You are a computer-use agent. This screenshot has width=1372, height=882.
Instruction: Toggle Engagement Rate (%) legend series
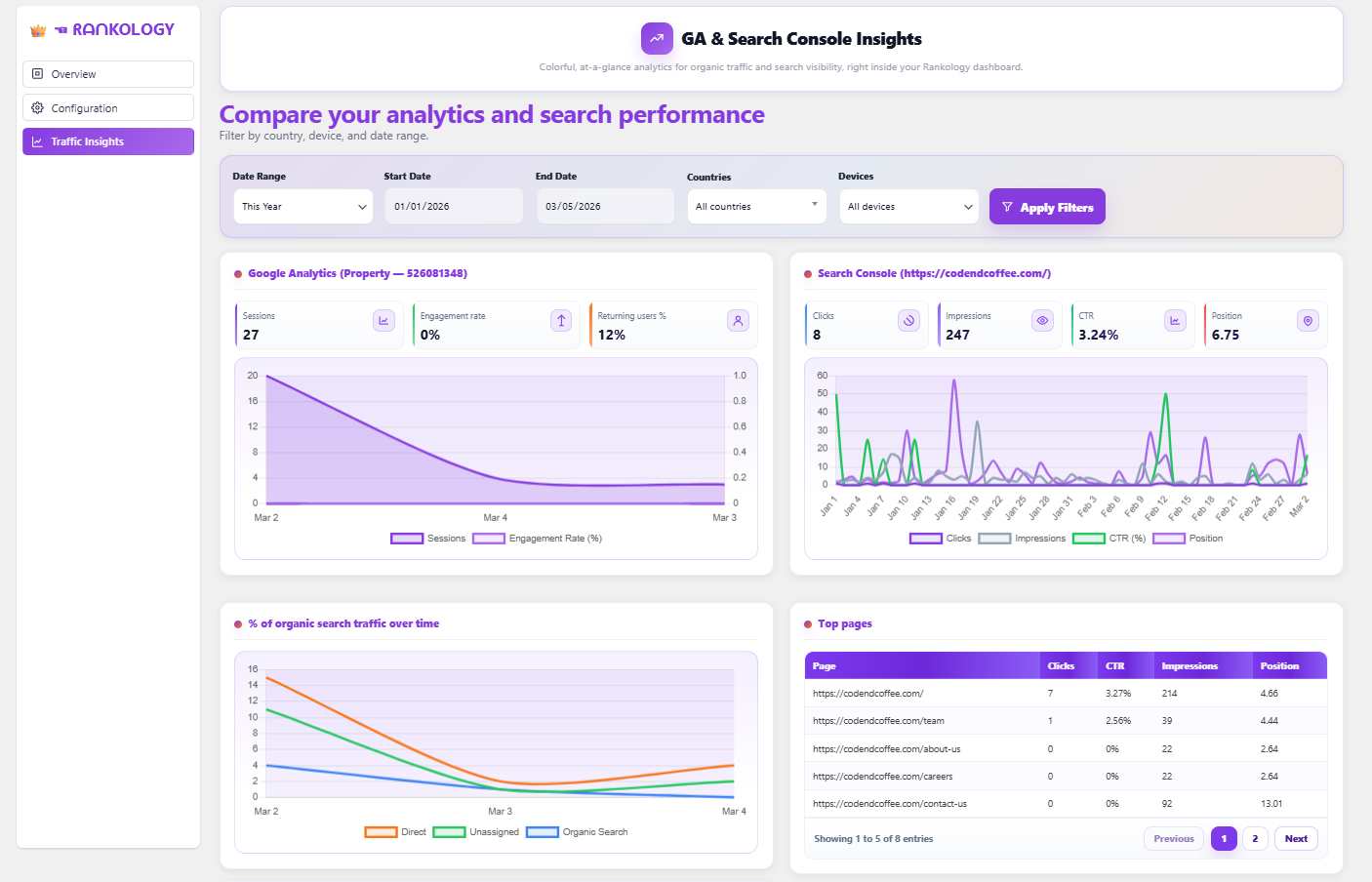[x=538, y=539]
